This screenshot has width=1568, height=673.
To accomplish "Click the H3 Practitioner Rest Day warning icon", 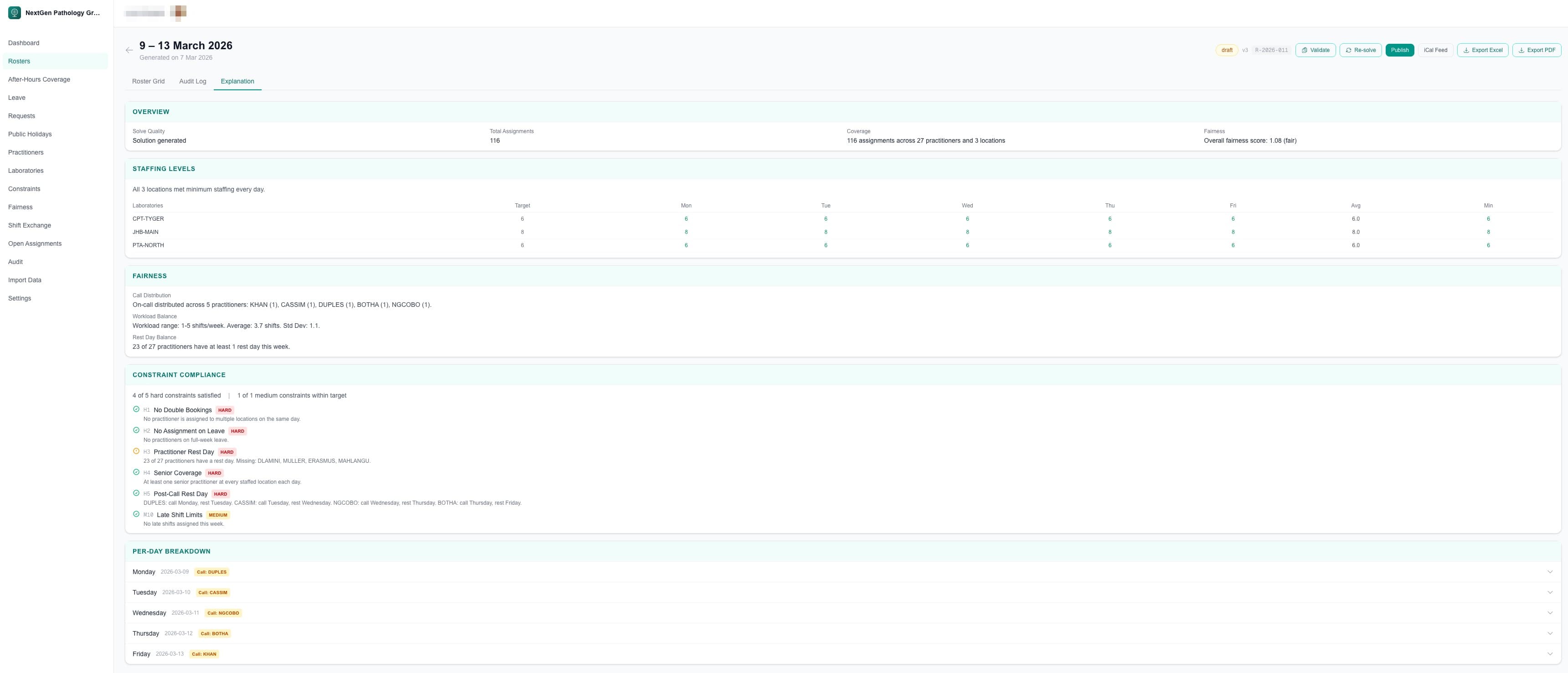I will [x=136, y=451].
